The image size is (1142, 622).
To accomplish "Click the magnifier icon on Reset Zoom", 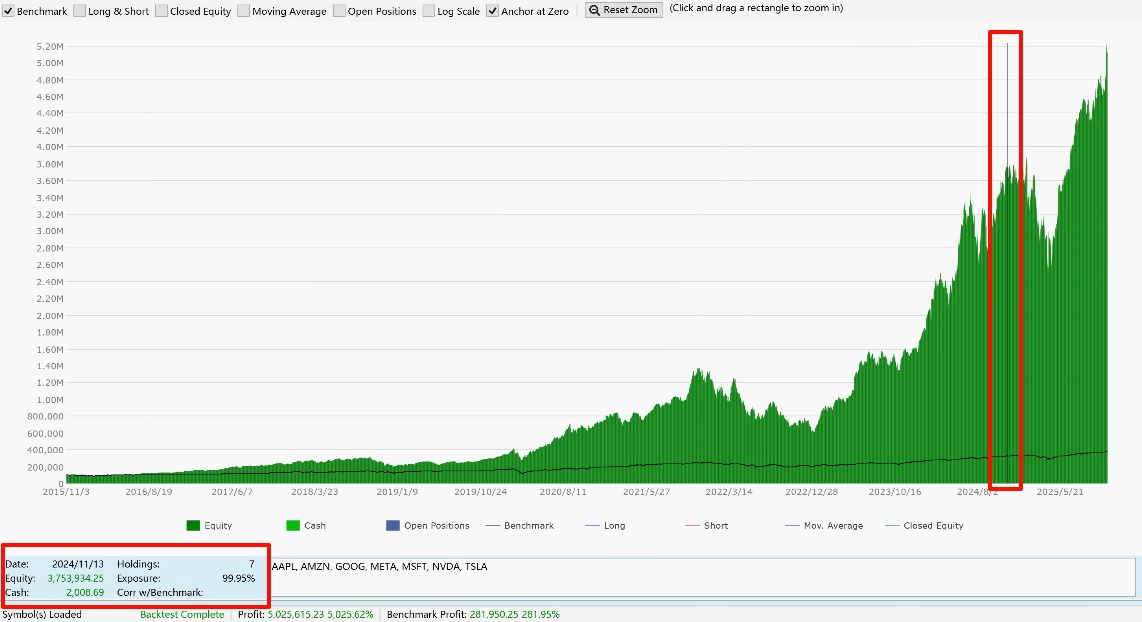I will [594, 10].
